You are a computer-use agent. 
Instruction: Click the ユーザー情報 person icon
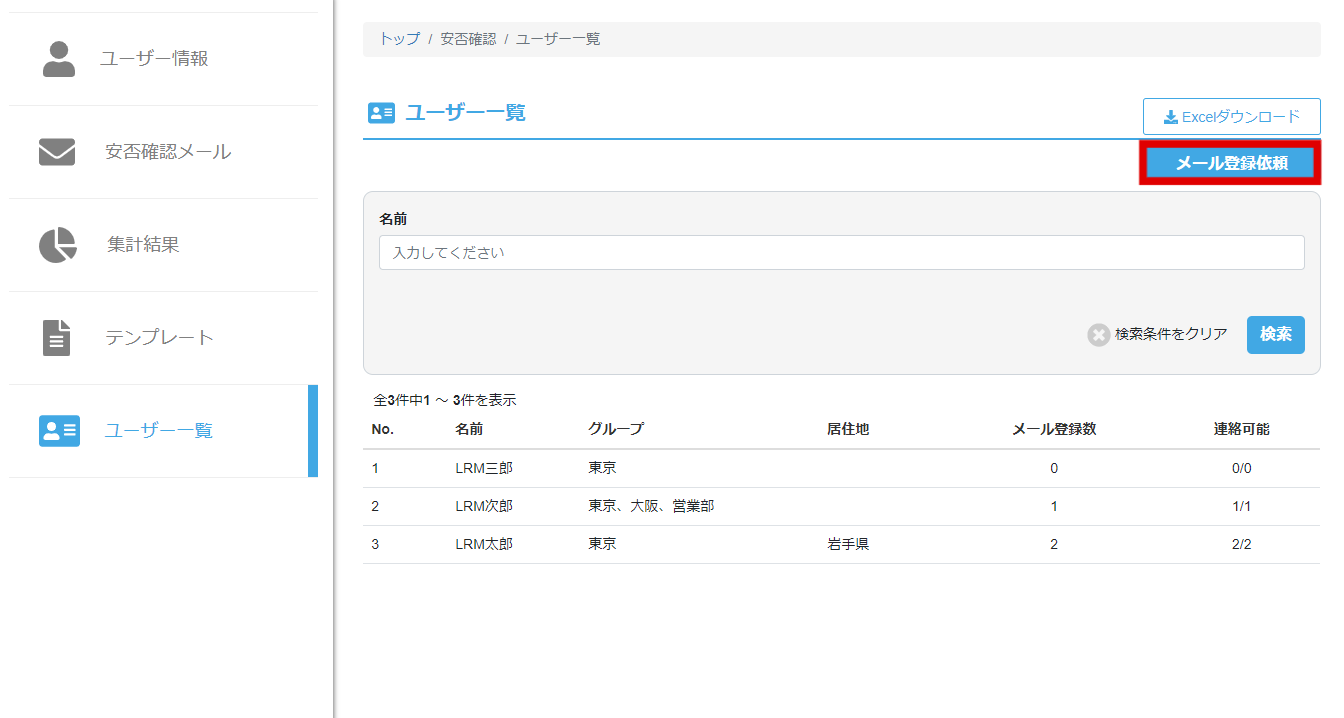click(x=59, y=59)
